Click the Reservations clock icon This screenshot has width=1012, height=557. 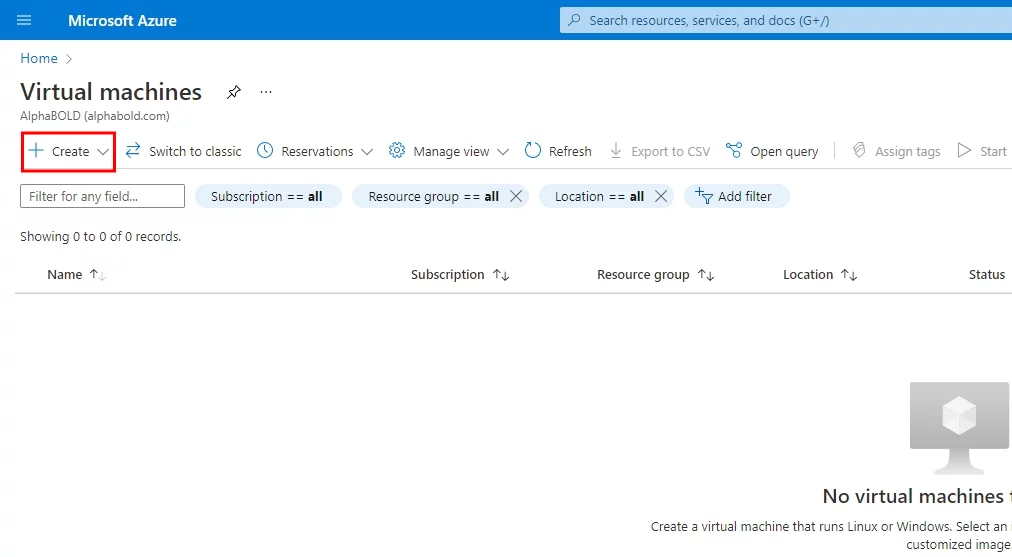(265, 150)
